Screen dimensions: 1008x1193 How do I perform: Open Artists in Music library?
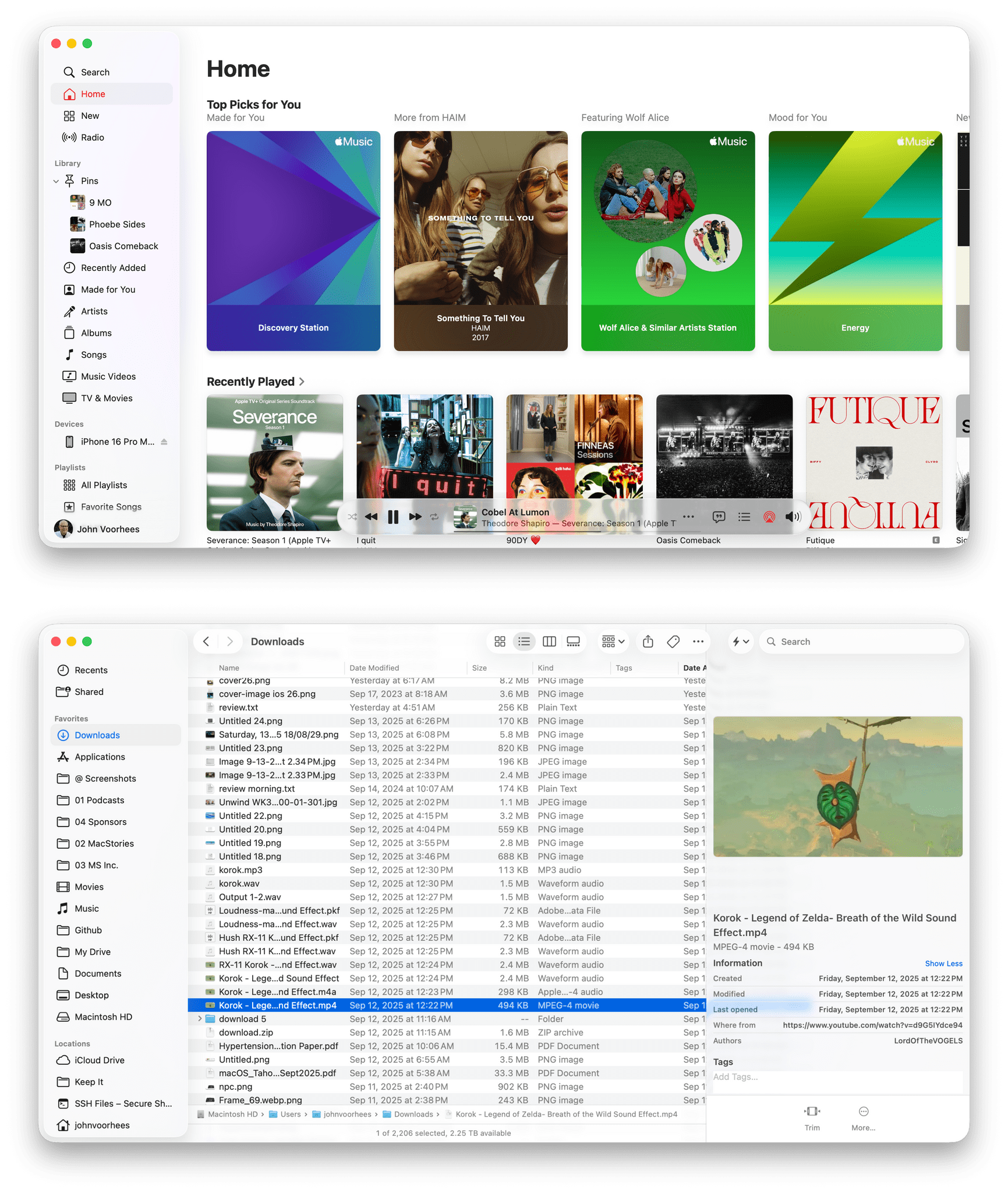111,311
